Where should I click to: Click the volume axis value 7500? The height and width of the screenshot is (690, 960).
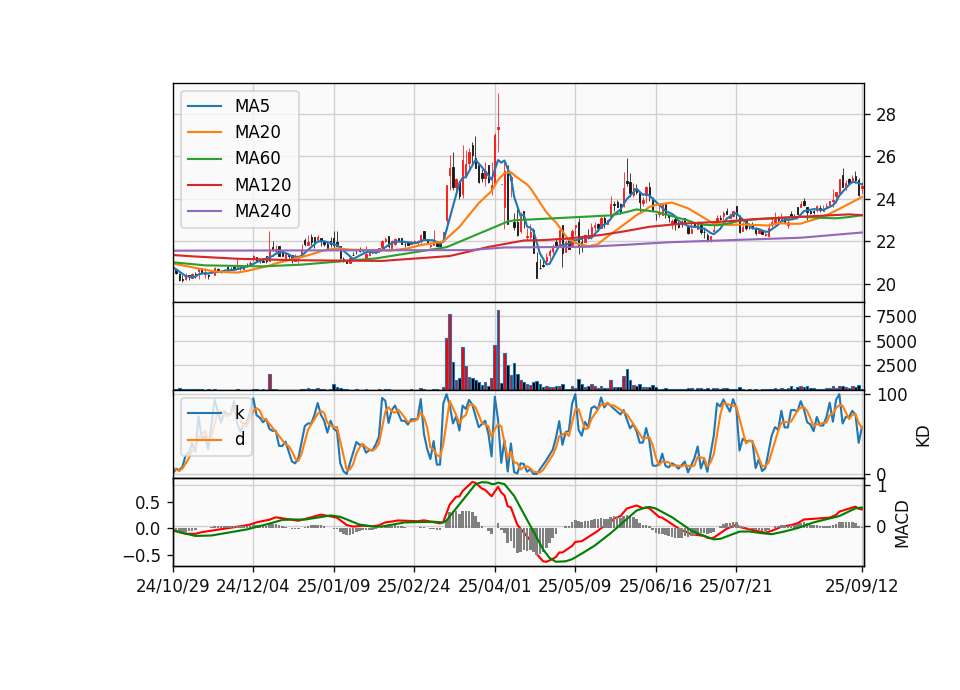tap(896, 317)
